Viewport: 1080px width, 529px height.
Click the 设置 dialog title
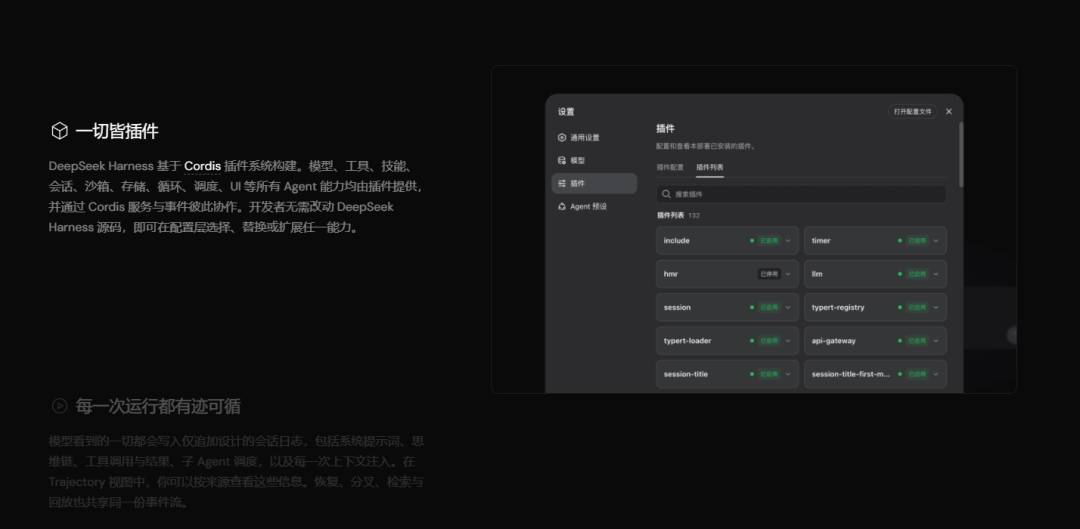(x=566, y=112)
